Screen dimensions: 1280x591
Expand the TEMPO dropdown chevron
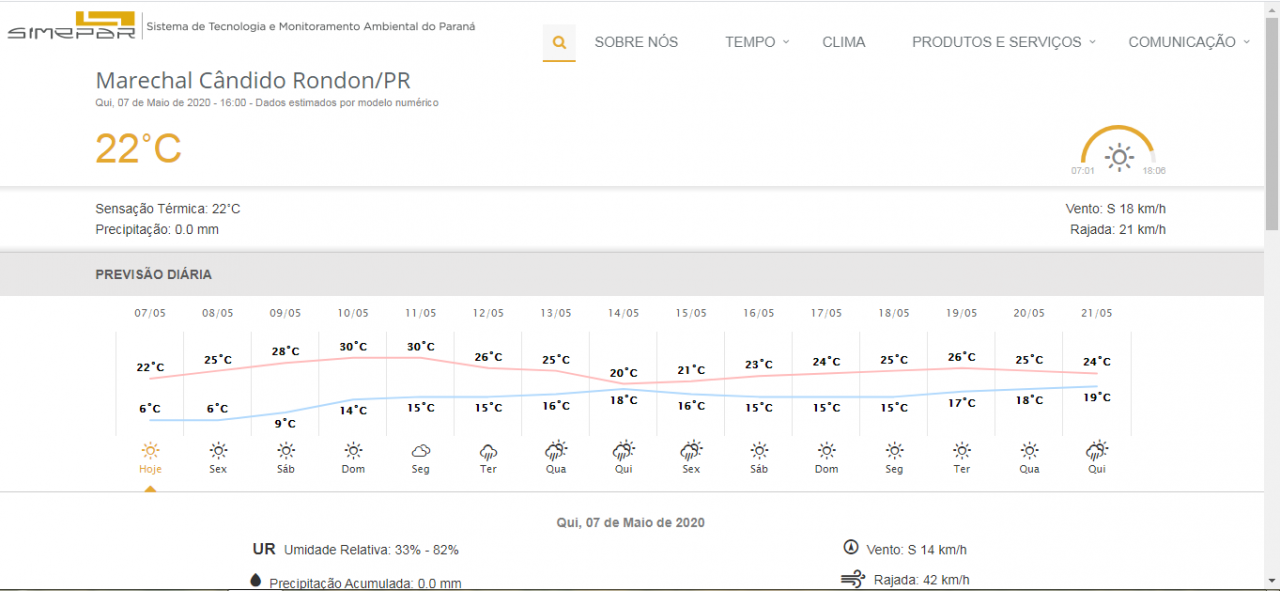[x=786, y=42]
